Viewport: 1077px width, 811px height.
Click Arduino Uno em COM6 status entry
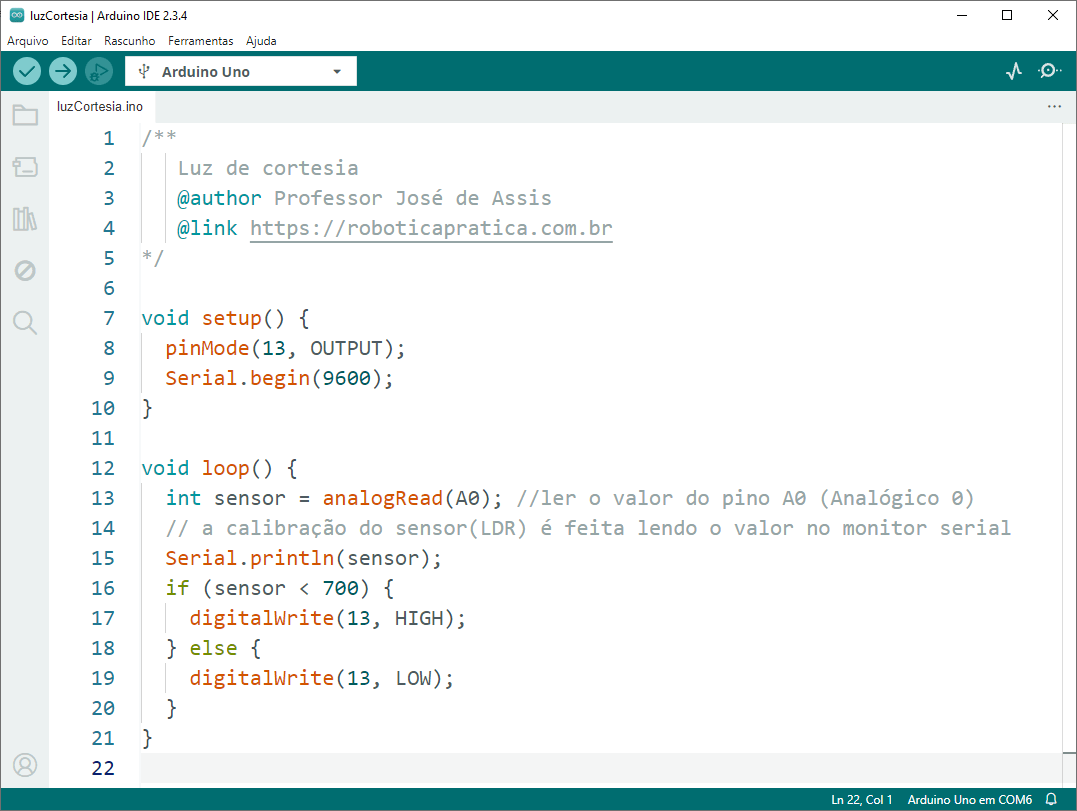tap(969, 799)
